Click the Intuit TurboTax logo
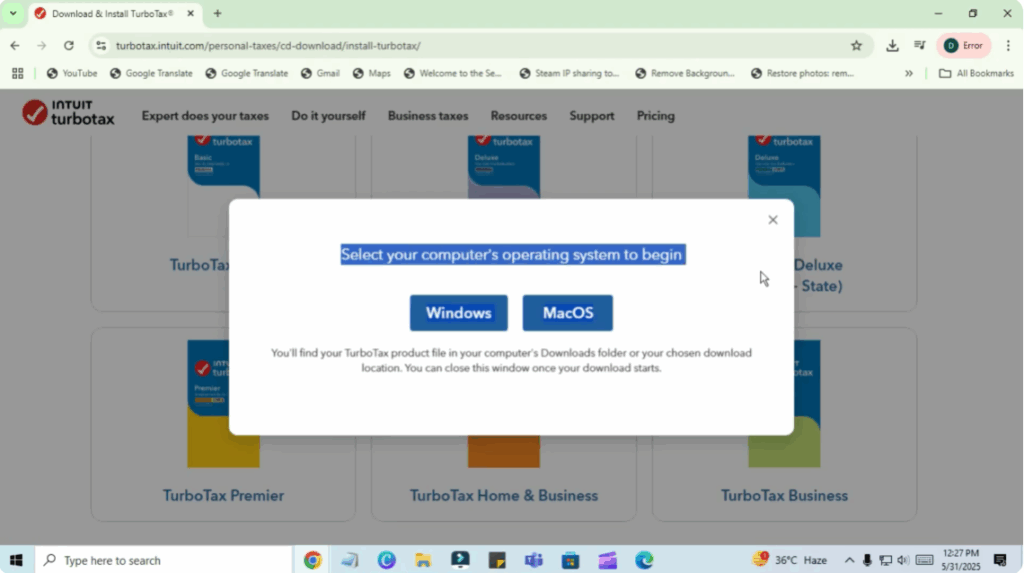This screenshot has width=1024, height=573. tap(69, 114)
